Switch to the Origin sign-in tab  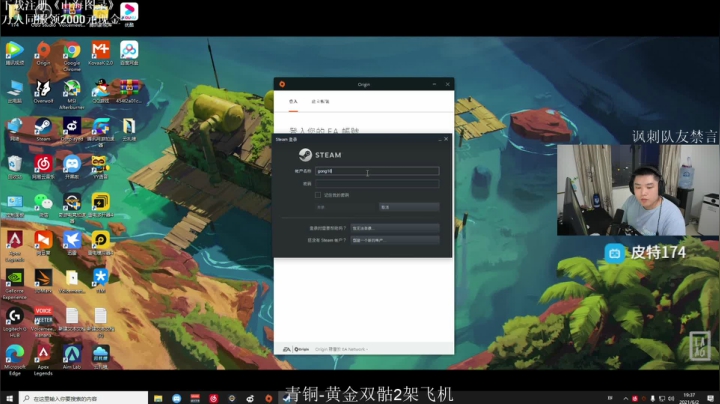[x=293, y=101]
